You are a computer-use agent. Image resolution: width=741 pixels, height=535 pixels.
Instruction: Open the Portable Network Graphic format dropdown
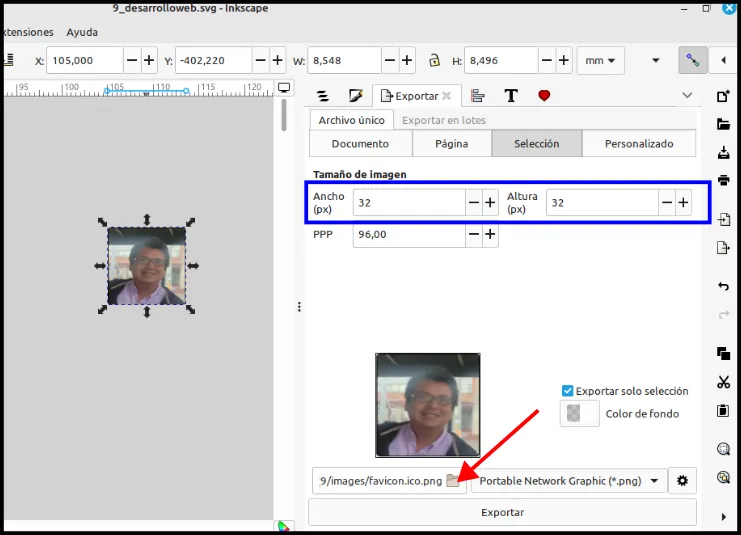569,481
